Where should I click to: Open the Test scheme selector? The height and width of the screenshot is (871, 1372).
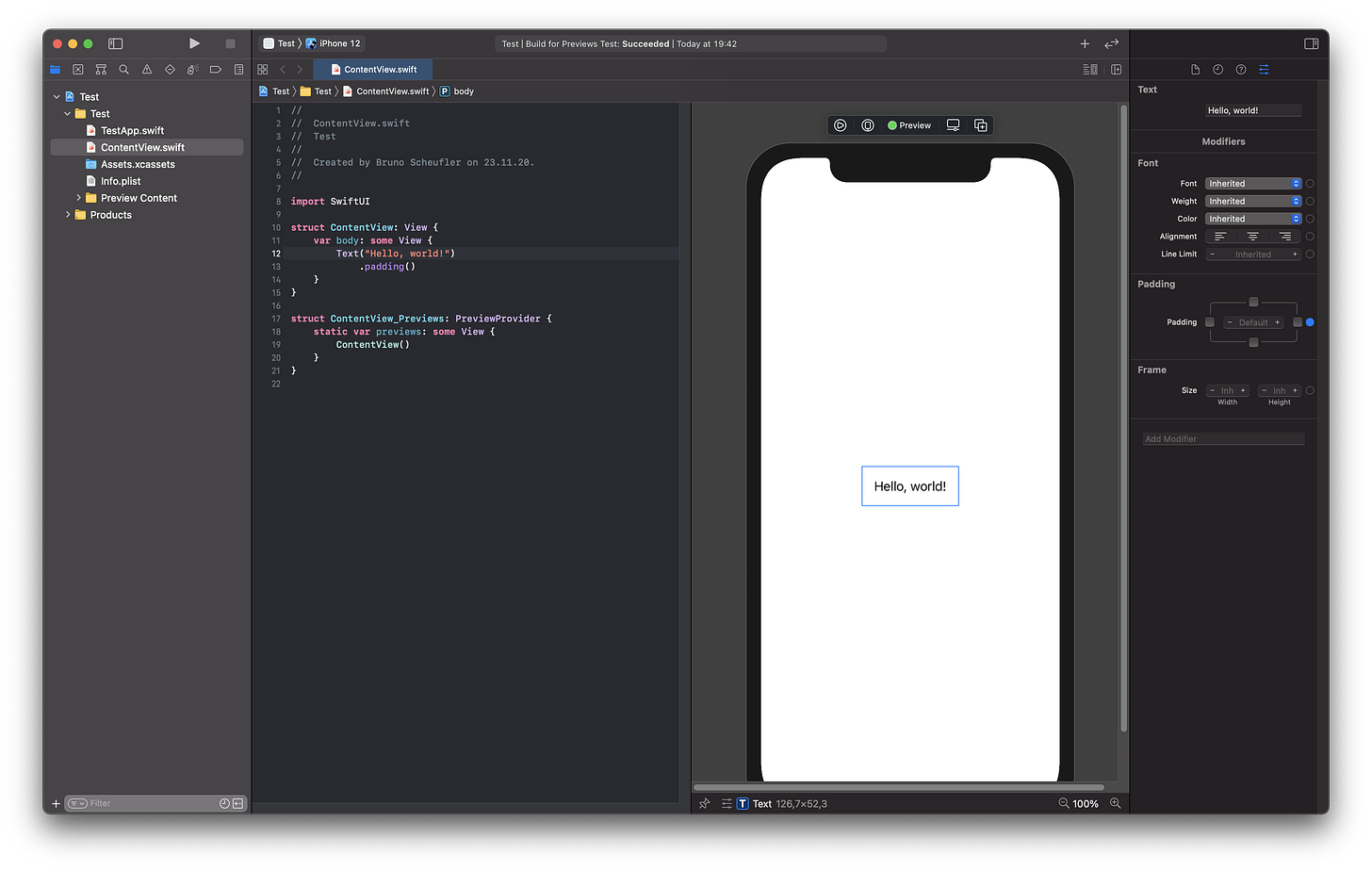(x=280, y=43)
